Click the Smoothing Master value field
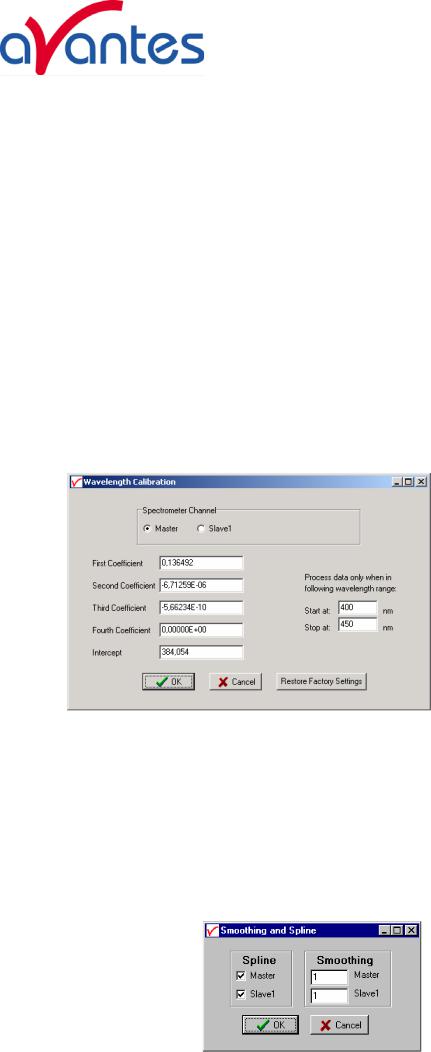The width and height of the screenshot is (431, 1052). pos(329,978)
